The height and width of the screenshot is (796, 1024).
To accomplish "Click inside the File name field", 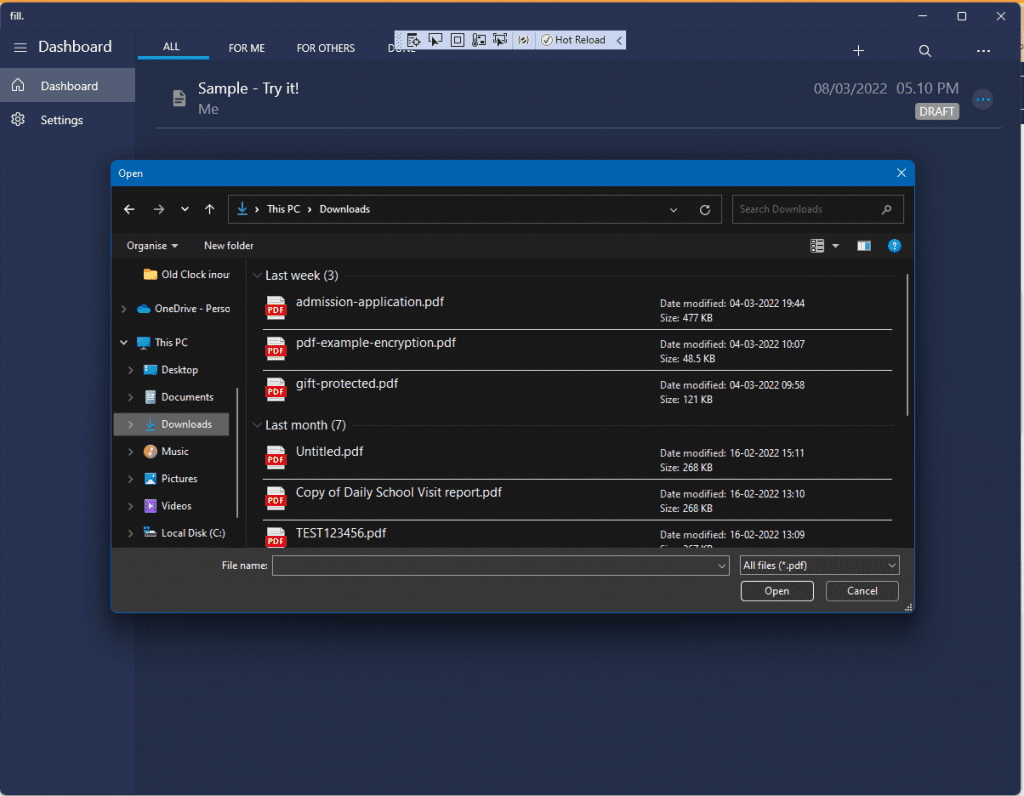I will (x=495, y=566).
